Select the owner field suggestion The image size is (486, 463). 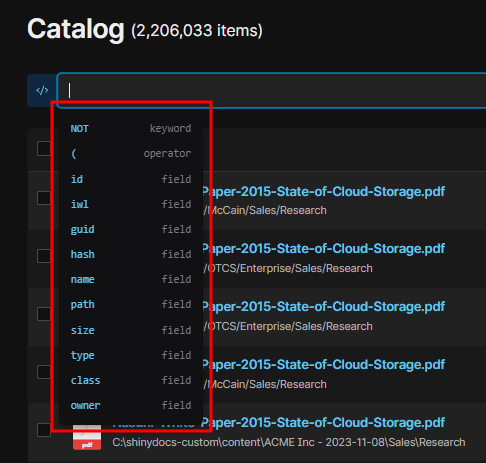pos(131,405)
